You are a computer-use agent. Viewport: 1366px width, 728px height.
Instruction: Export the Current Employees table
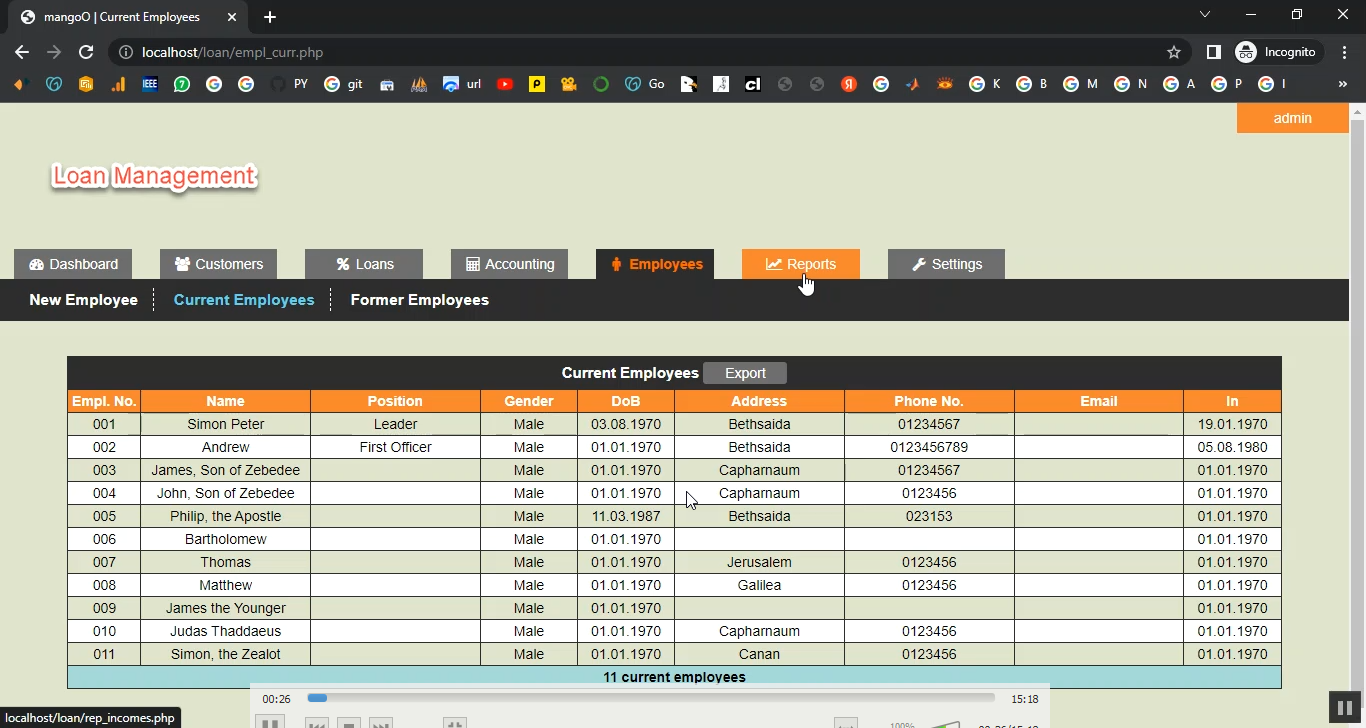[x=745, y=373]
